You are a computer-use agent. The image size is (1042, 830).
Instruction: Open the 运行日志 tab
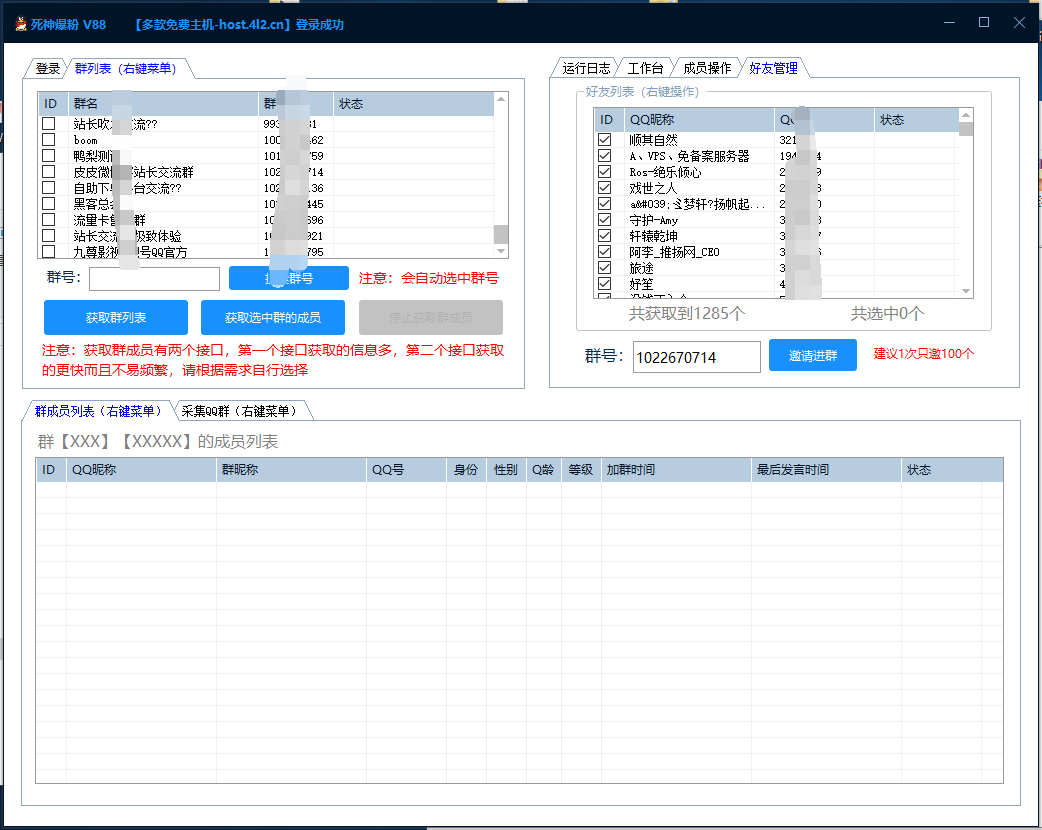(x=586, y=69)
